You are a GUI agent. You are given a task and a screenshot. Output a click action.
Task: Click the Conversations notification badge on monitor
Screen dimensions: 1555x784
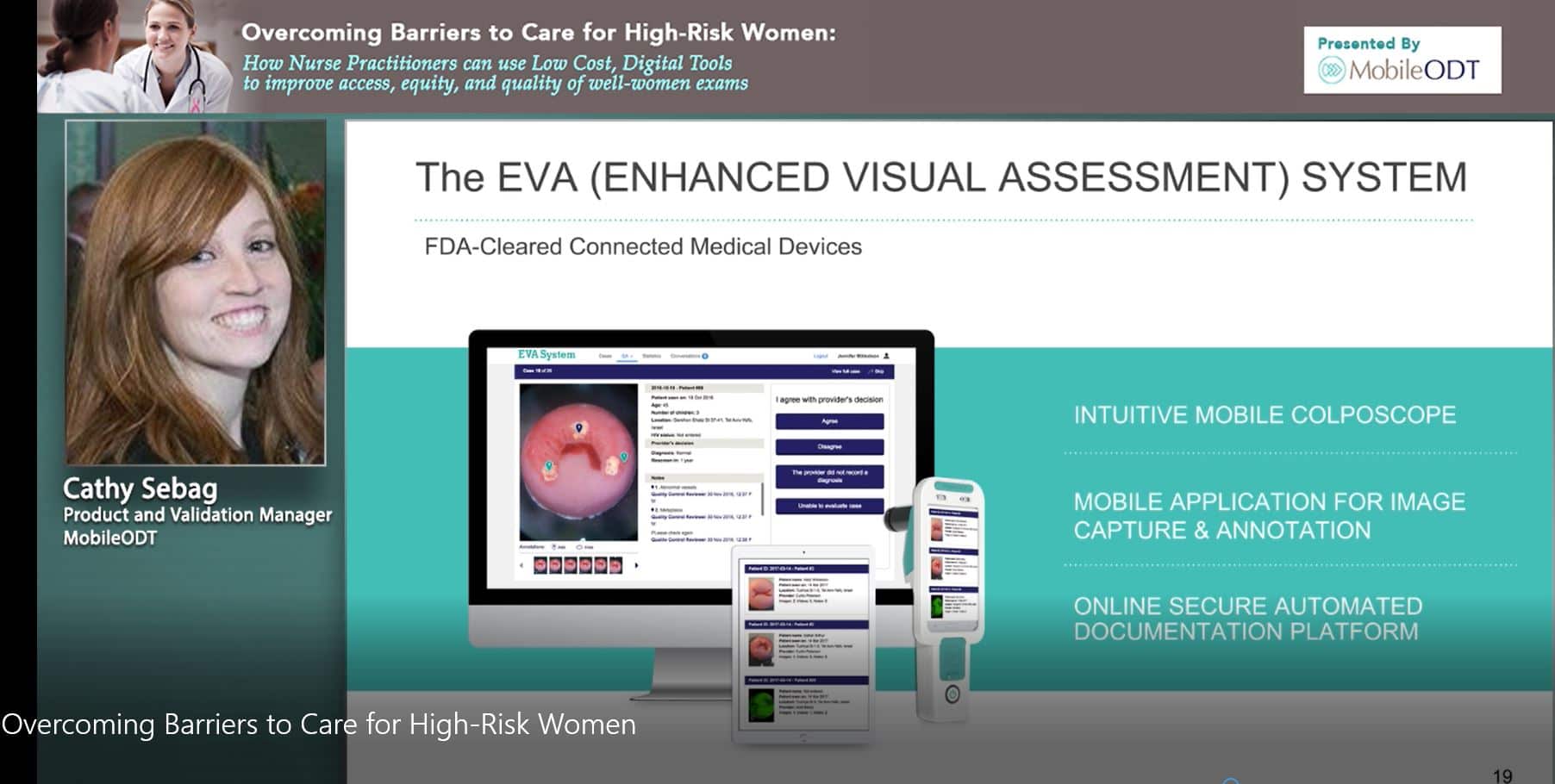click(704, 356)
